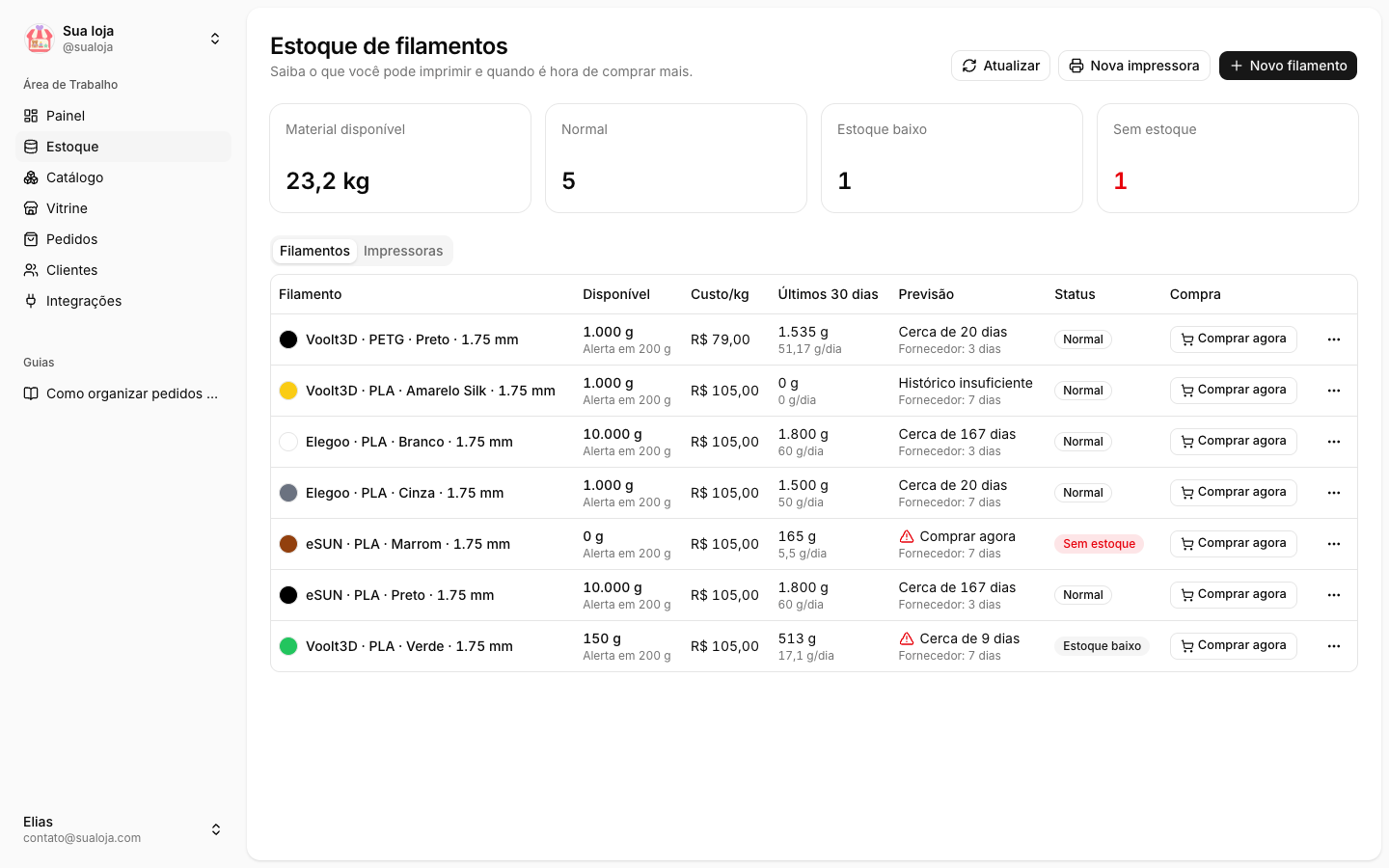
Task: Open actions menu for eSUN PLA Preto row
Action: (1334, 595)
